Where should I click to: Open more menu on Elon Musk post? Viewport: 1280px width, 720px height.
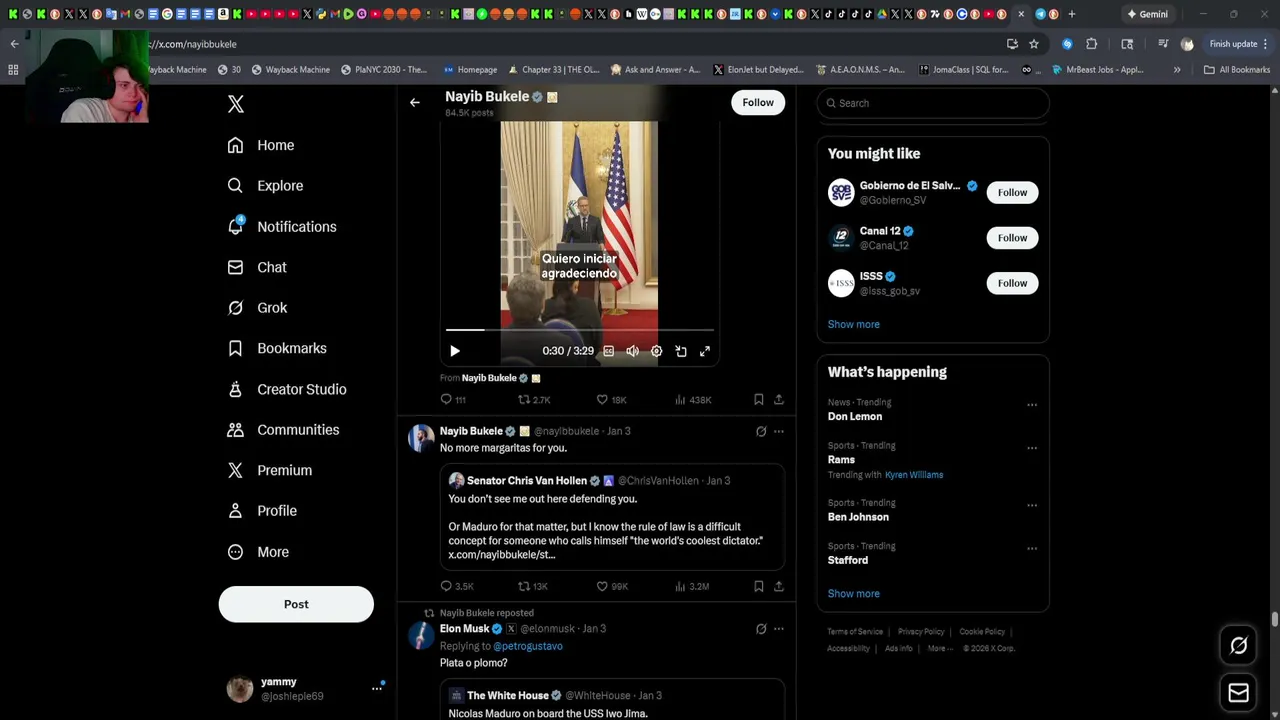779,629
